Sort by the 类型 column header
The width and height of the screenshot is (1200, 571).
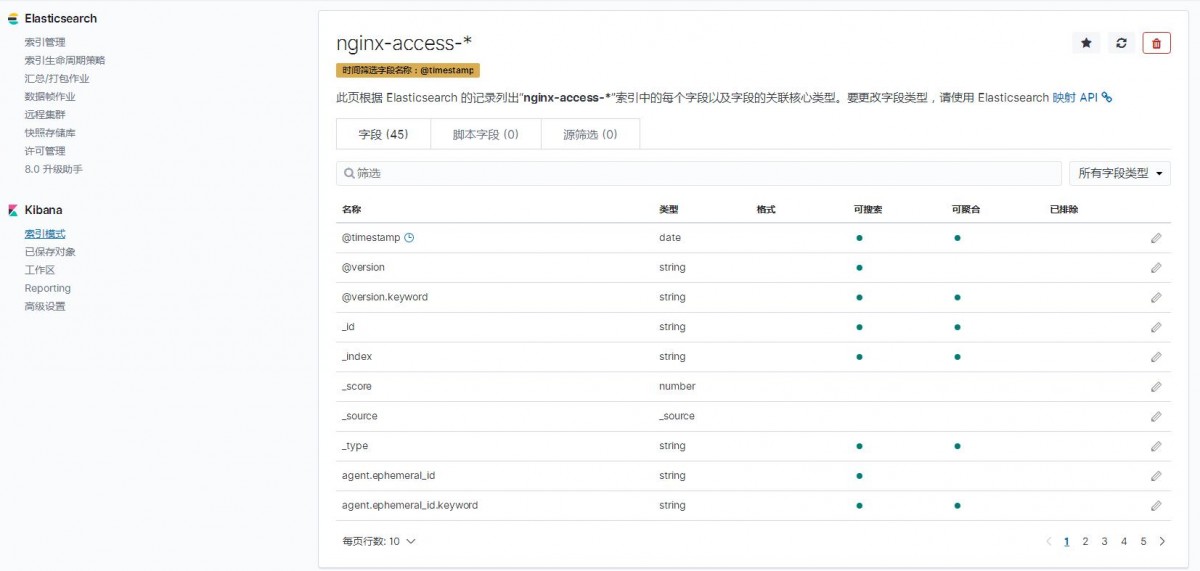coord(669,210)
